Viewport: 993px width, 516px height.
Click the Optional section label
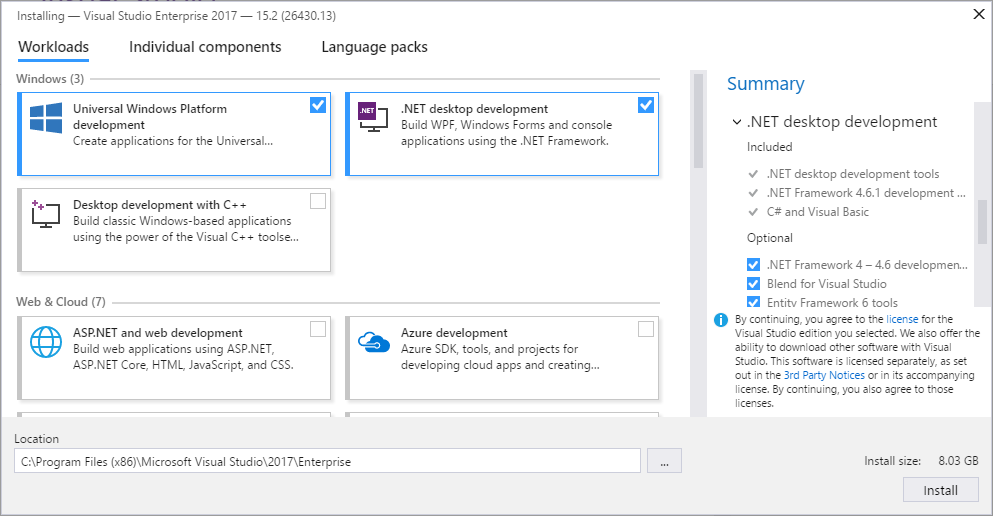(x=769, y=238)
